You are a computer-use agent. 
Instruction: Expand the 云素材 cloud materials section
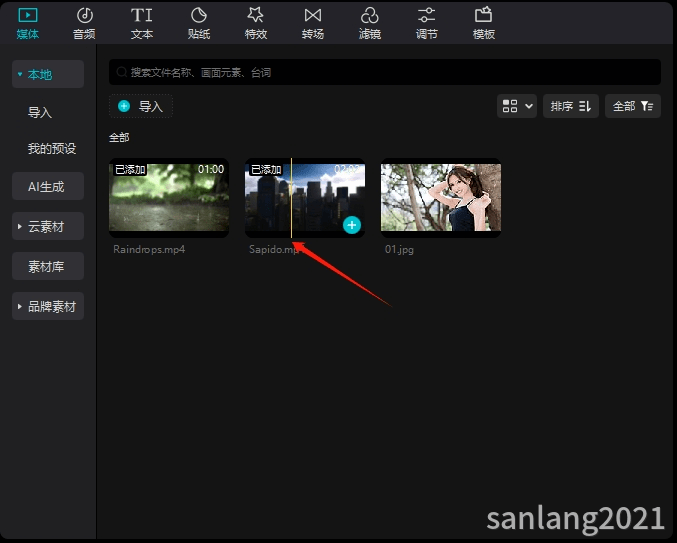coord(48,226)
